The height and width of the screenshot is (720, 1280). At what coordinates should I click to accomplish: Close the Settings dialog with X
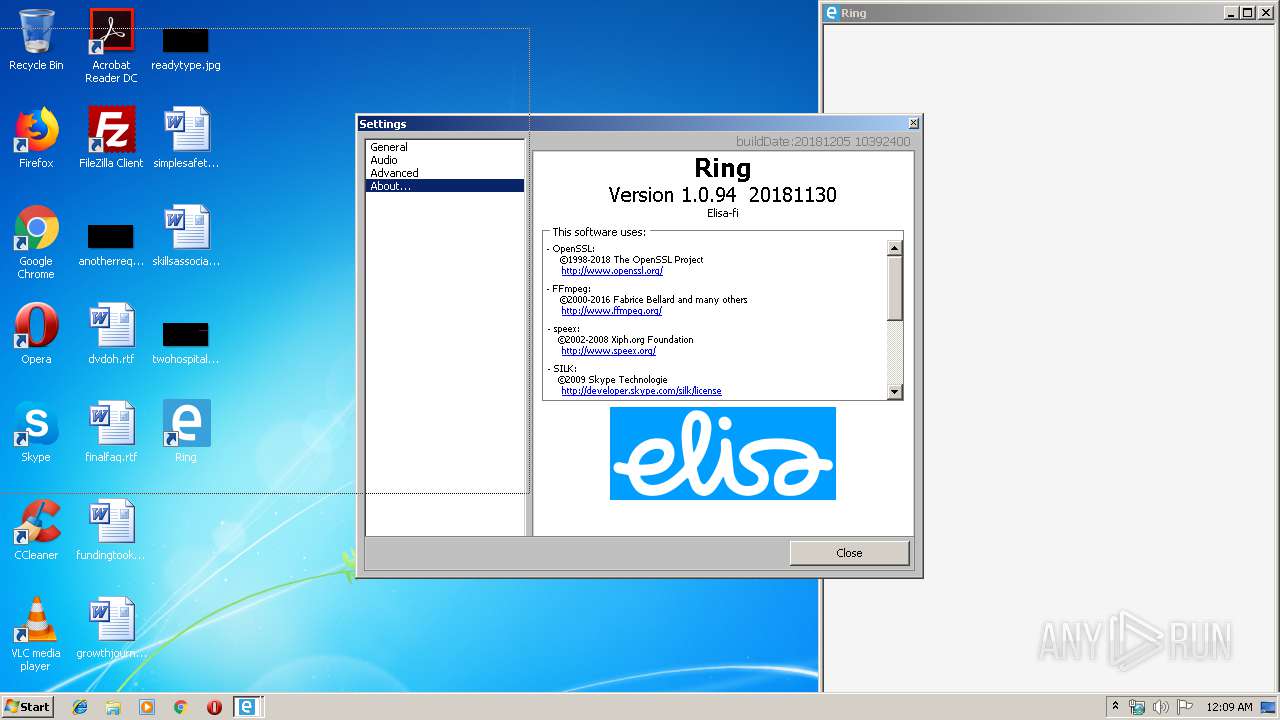(913, 123)
